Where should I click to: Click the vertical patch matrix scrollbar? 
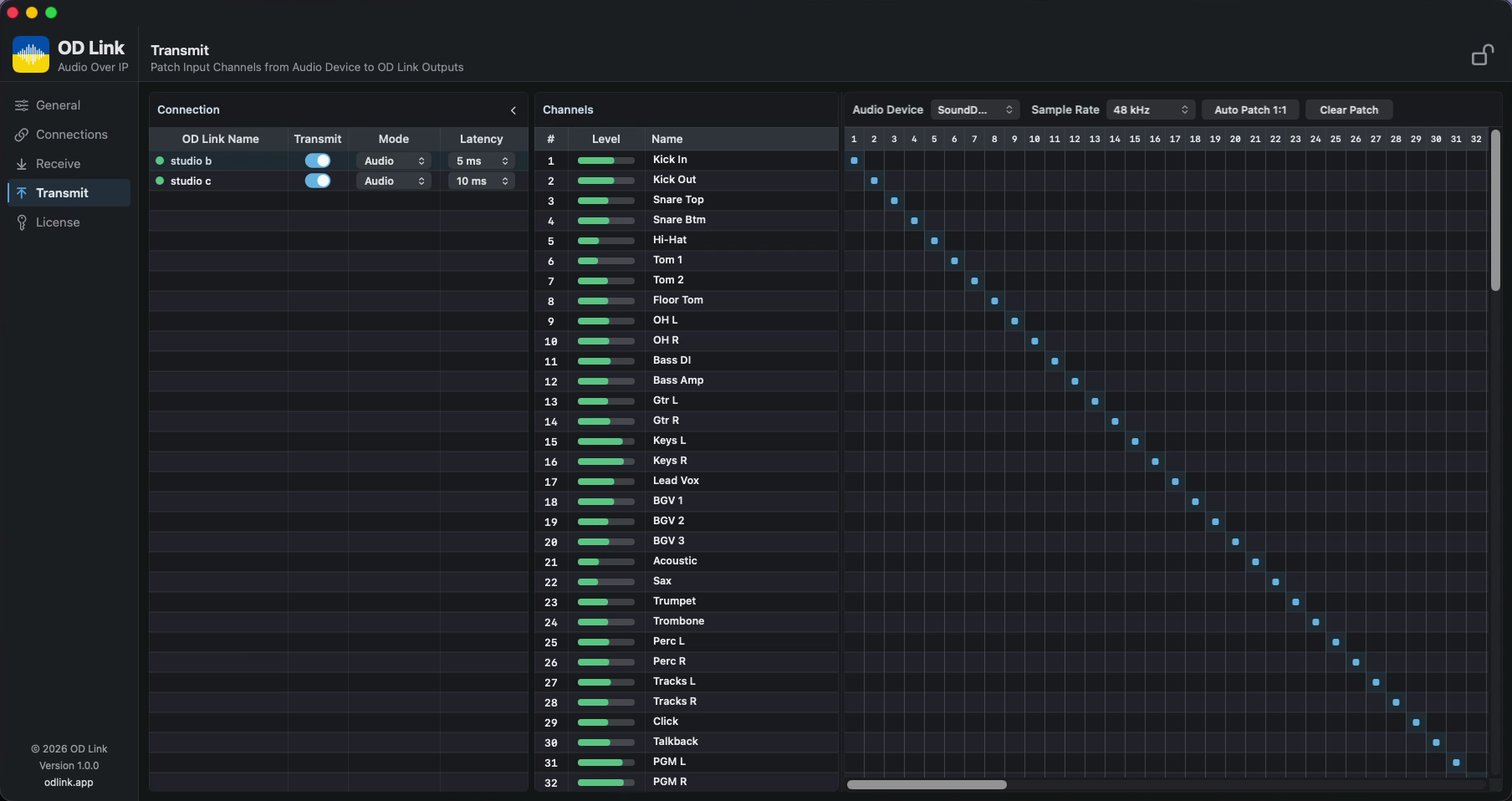point(1495,210)
